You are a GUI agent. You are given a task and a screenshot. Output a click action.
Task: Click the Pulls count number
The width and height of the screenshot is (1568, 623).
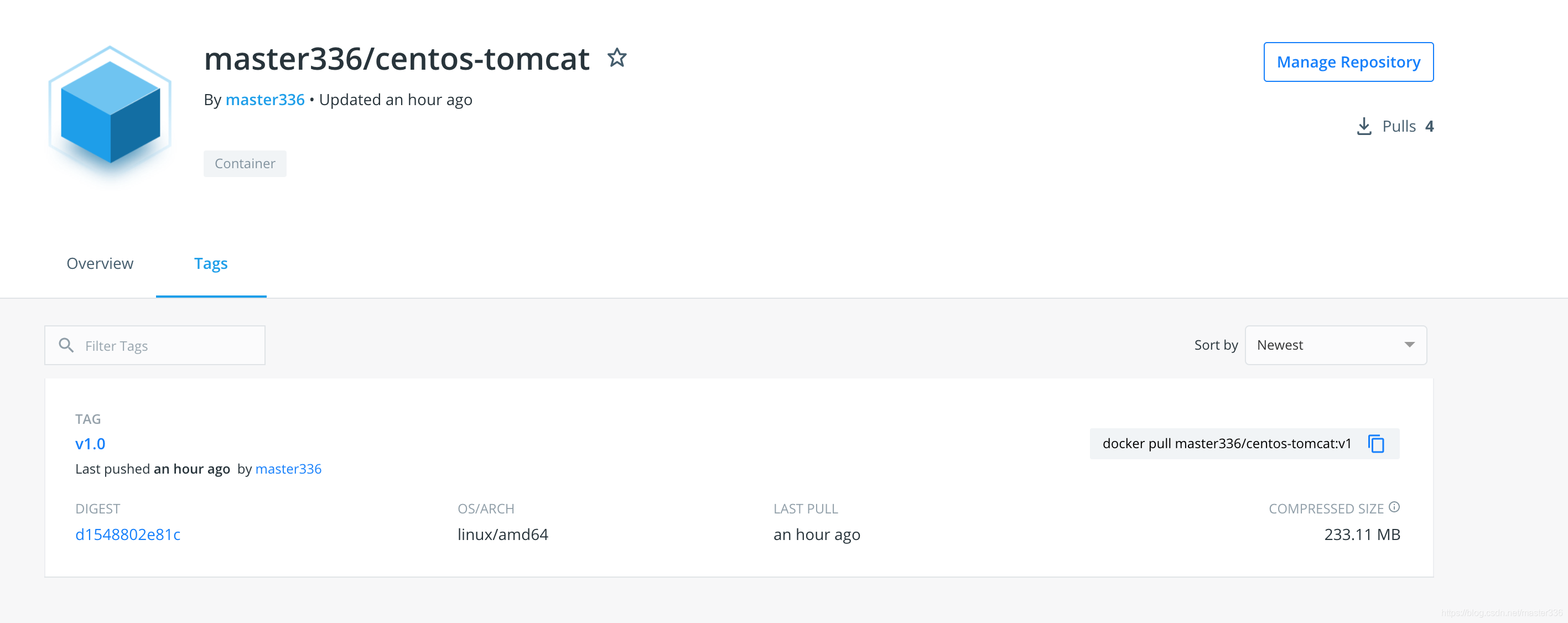1429,126
